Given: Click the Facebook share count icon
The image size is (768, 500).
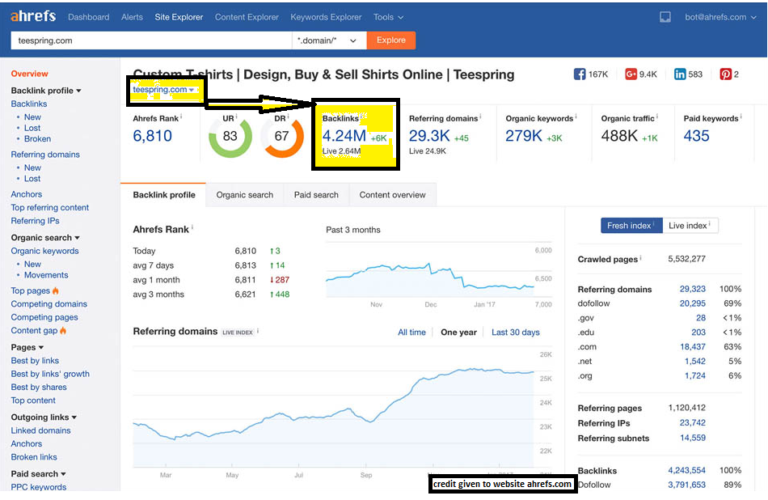Looking at the screenshot, I should click(579, 74).
